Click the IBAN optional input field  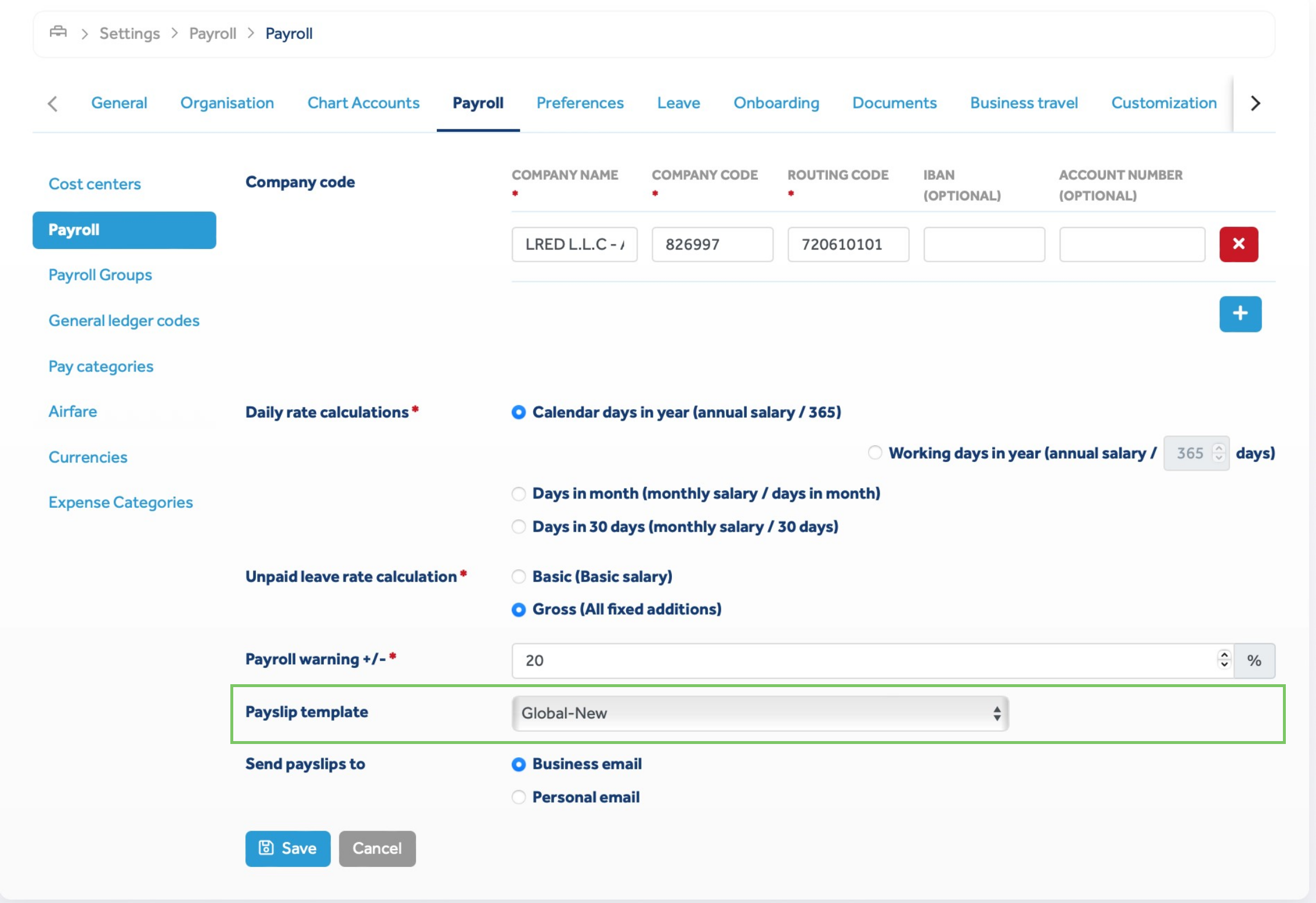tap(984, 244)
